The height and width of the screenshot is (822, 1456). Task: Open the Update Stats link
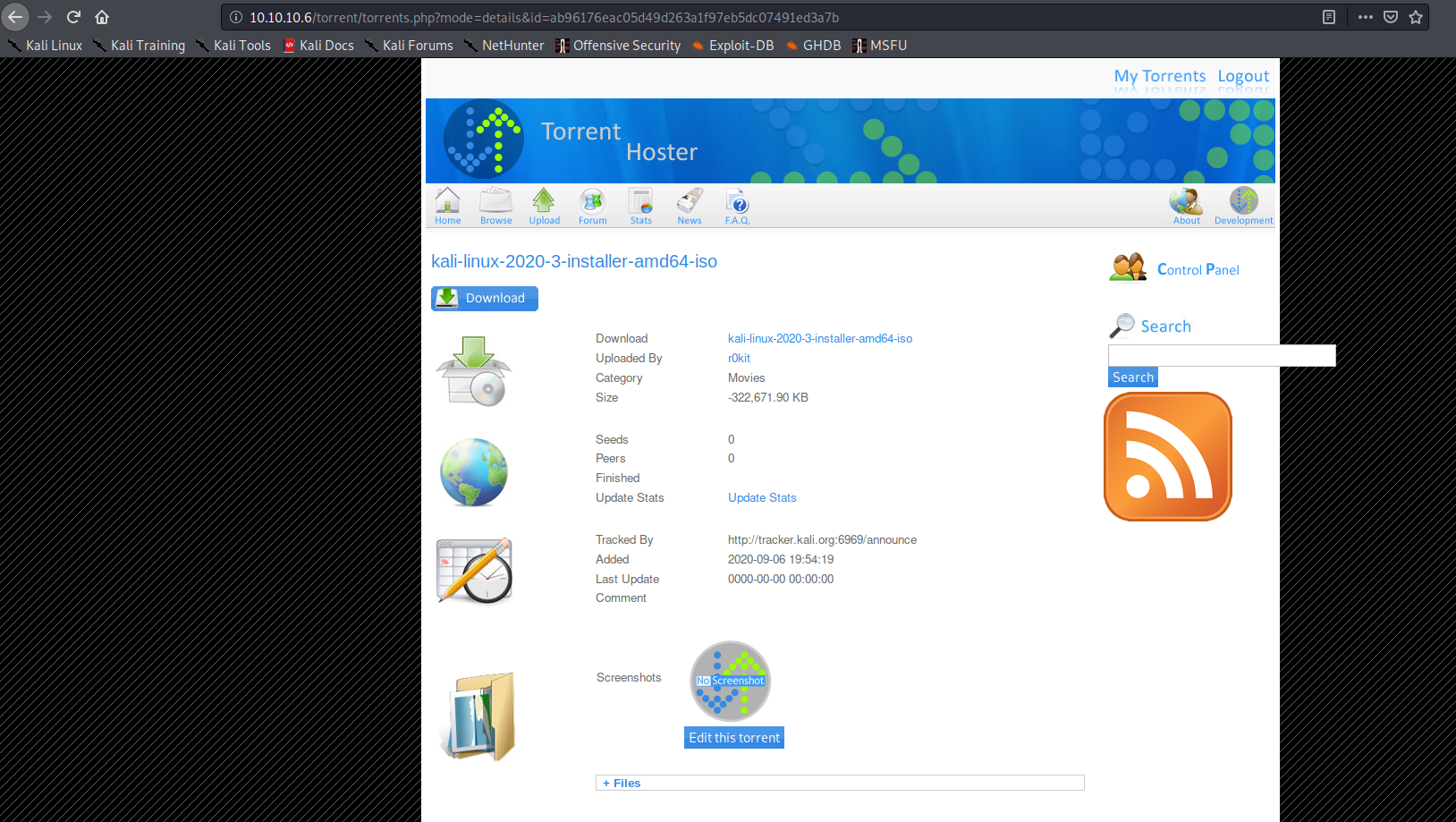pyautogui.click(x=762, y=497)
